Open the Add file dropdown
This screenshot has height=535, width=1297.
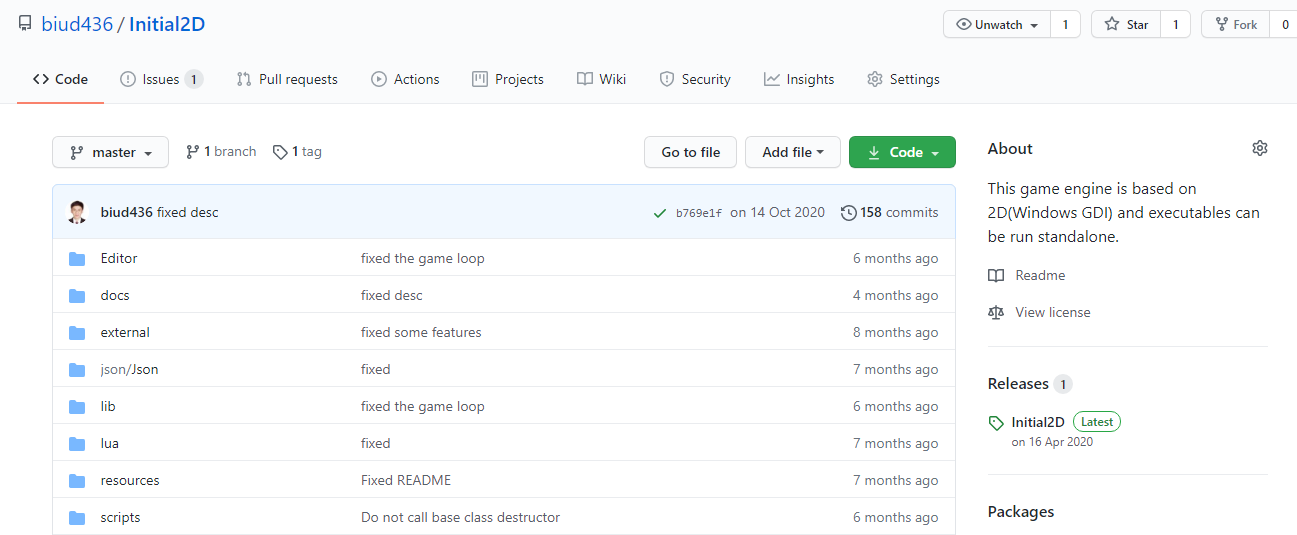(x=793, y=152)
